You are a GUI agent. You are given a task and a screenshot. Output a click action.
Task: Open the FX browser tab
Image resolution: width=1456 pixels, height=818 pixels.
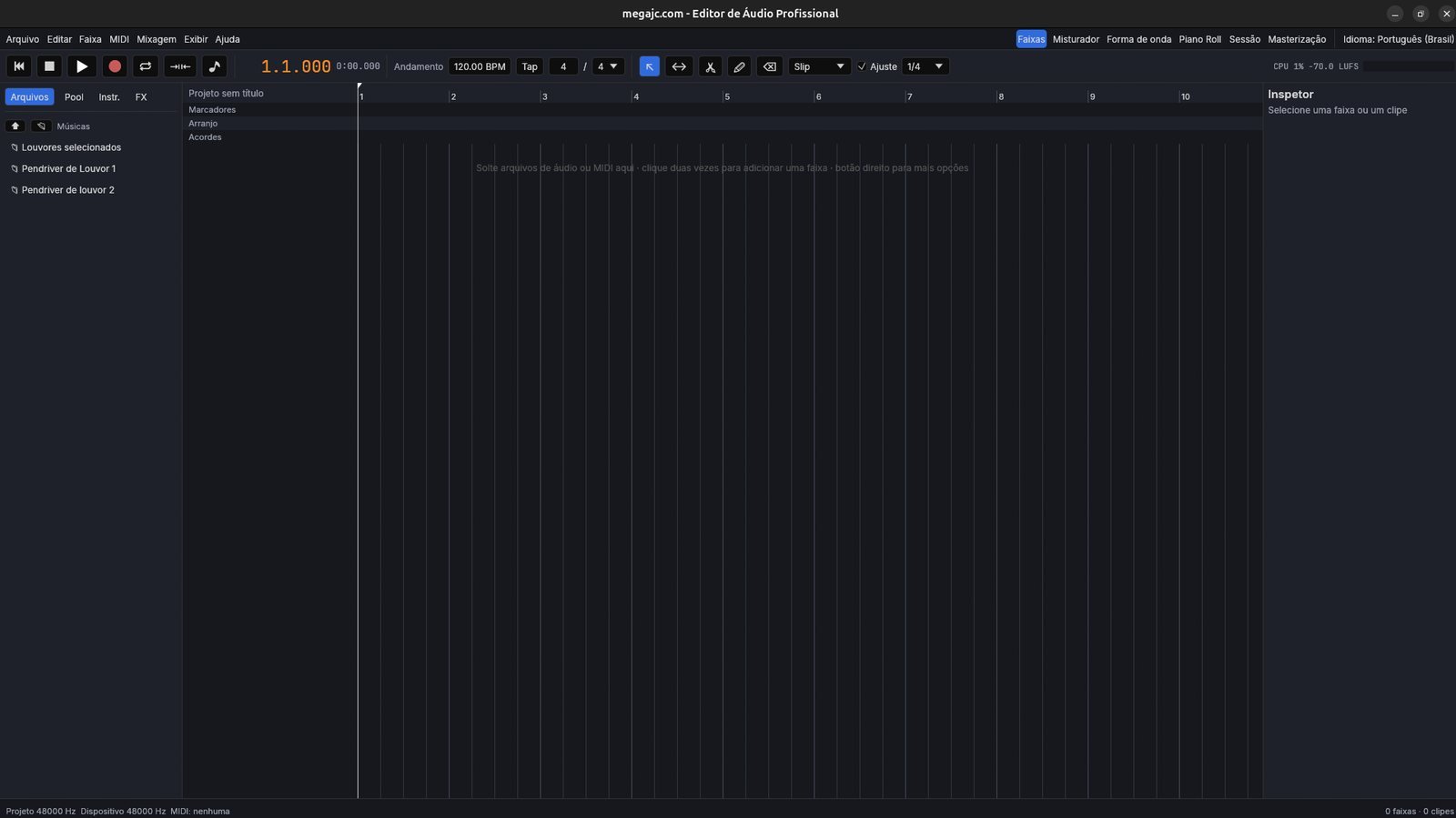141,96
